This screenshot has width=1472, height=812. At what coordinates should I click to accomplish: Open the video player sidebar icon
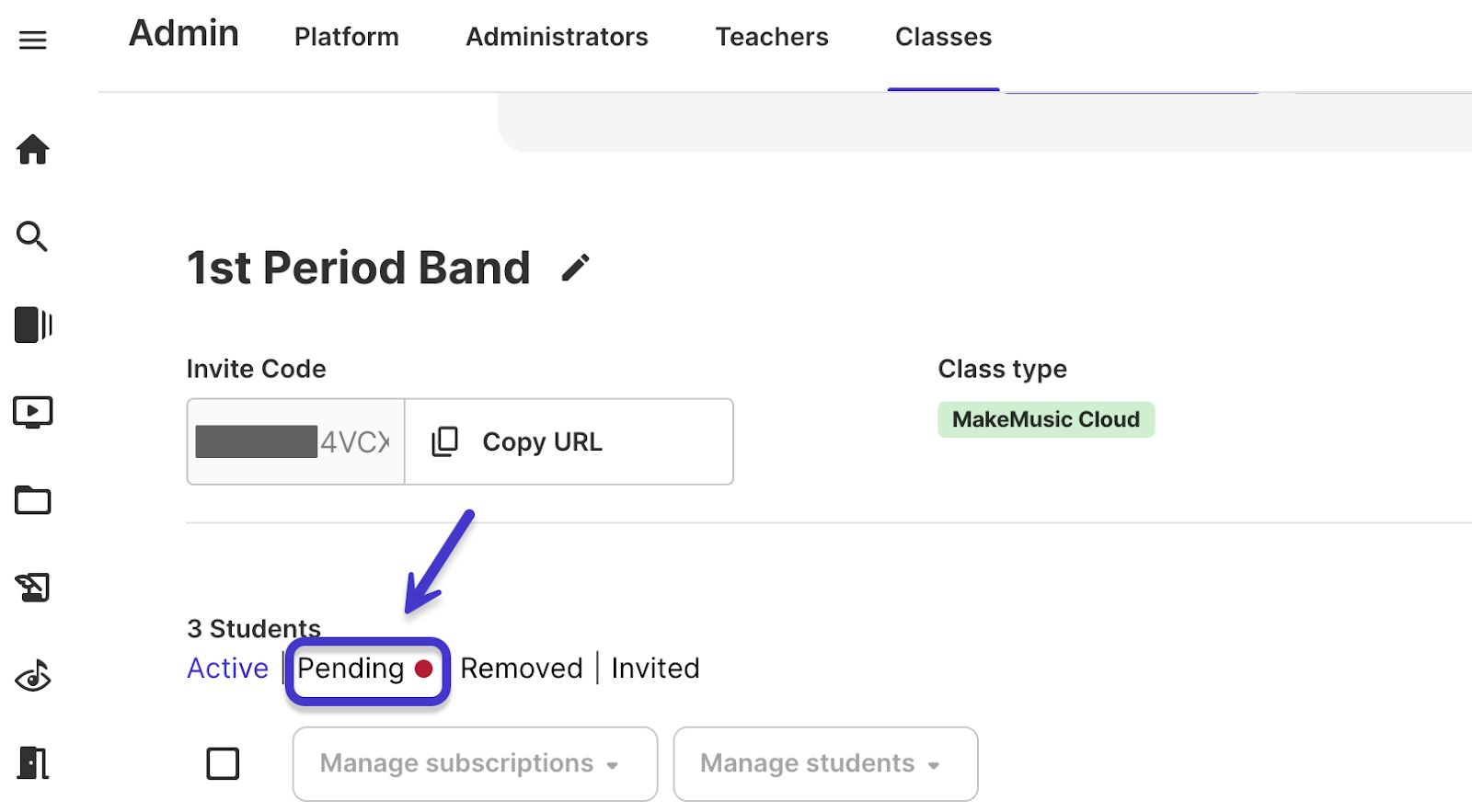click(x=33, y=412)
